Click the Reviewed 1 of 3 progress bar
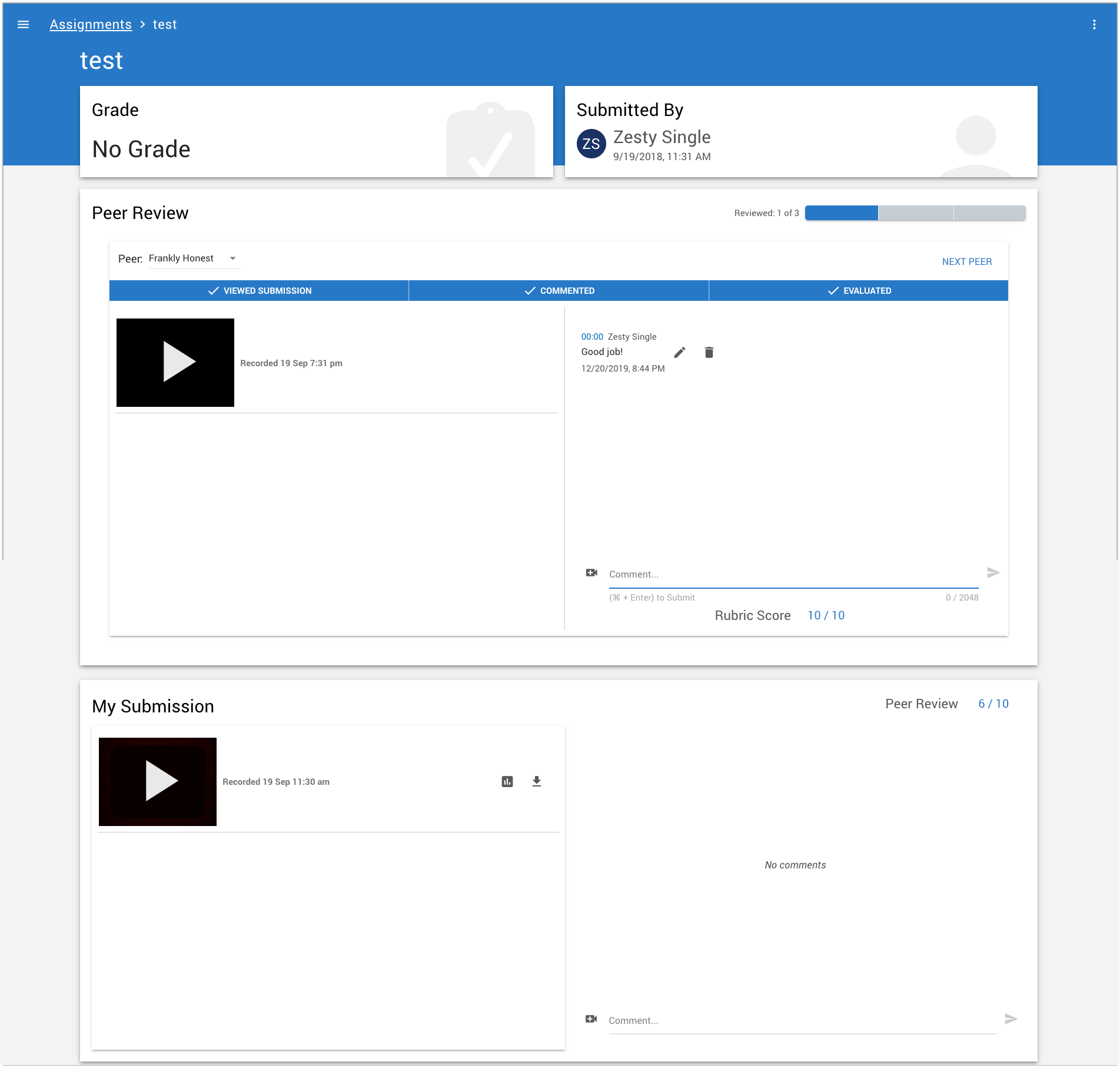This screenshot has height=1068, width=1120. coord(915,213)
